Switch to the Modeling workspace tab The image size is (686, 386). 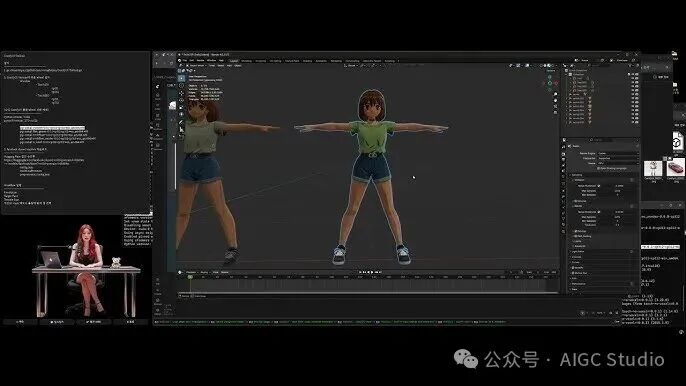246,61
